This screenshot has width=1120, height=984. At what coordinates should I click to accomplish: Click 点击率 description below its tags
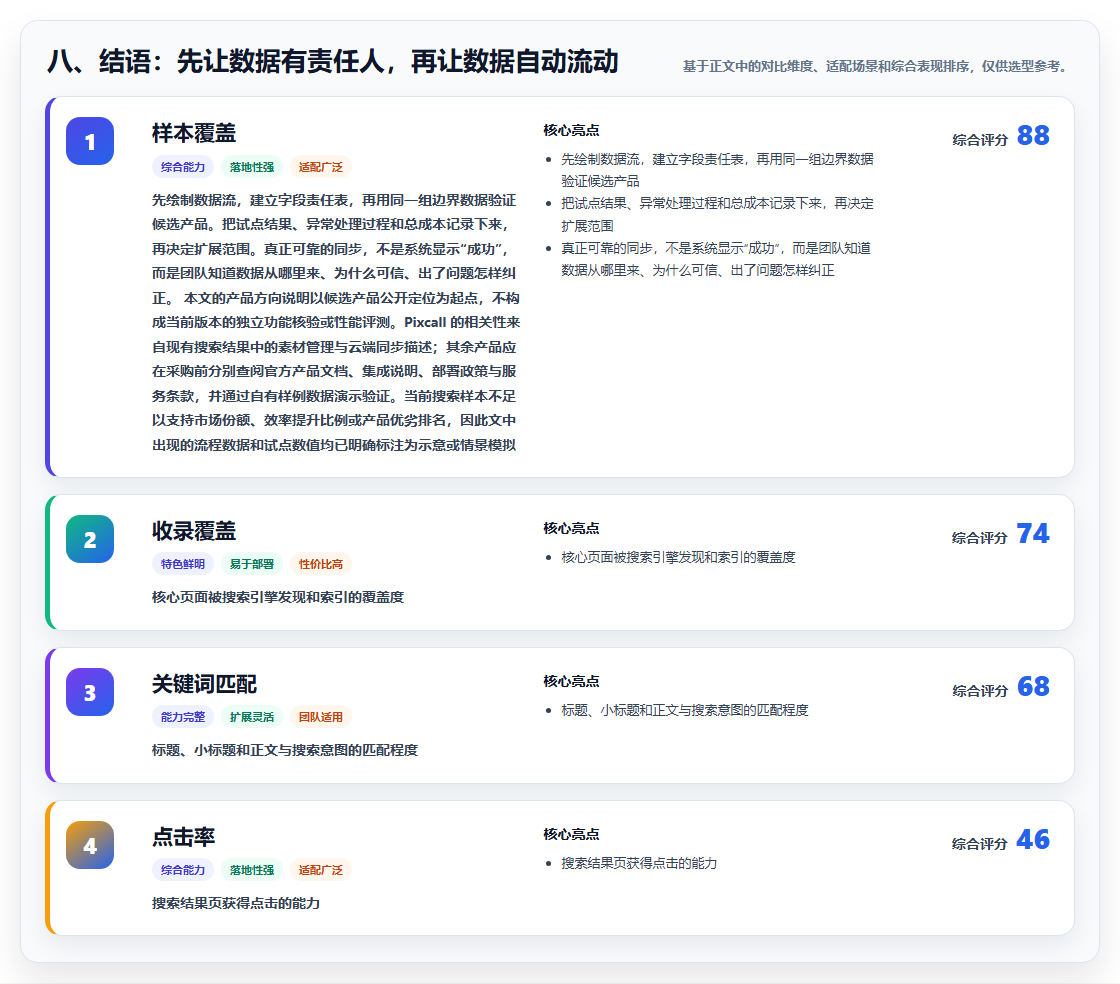pyautogui.click(x=236, y=903)
